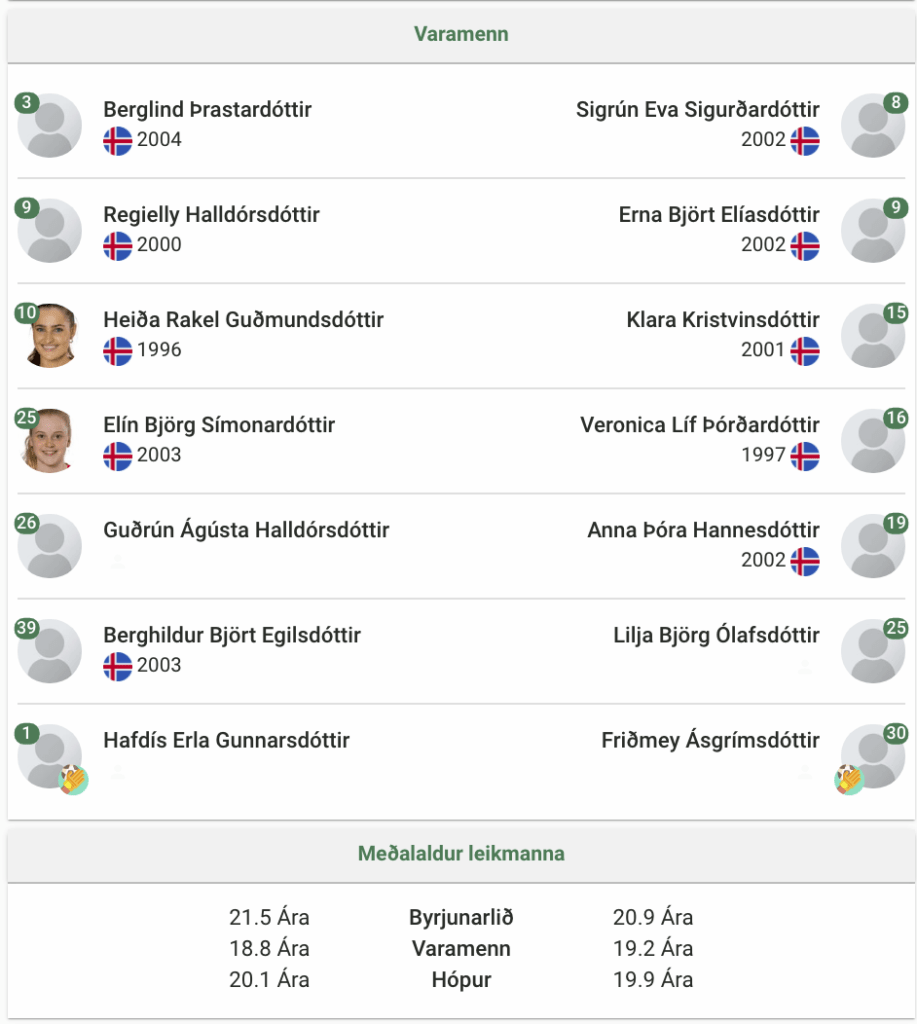Select Guðrún Ágústa Halldórsdóttir's name
The height and width of the screenshot is (1024, 917).
tap(246, 530)
